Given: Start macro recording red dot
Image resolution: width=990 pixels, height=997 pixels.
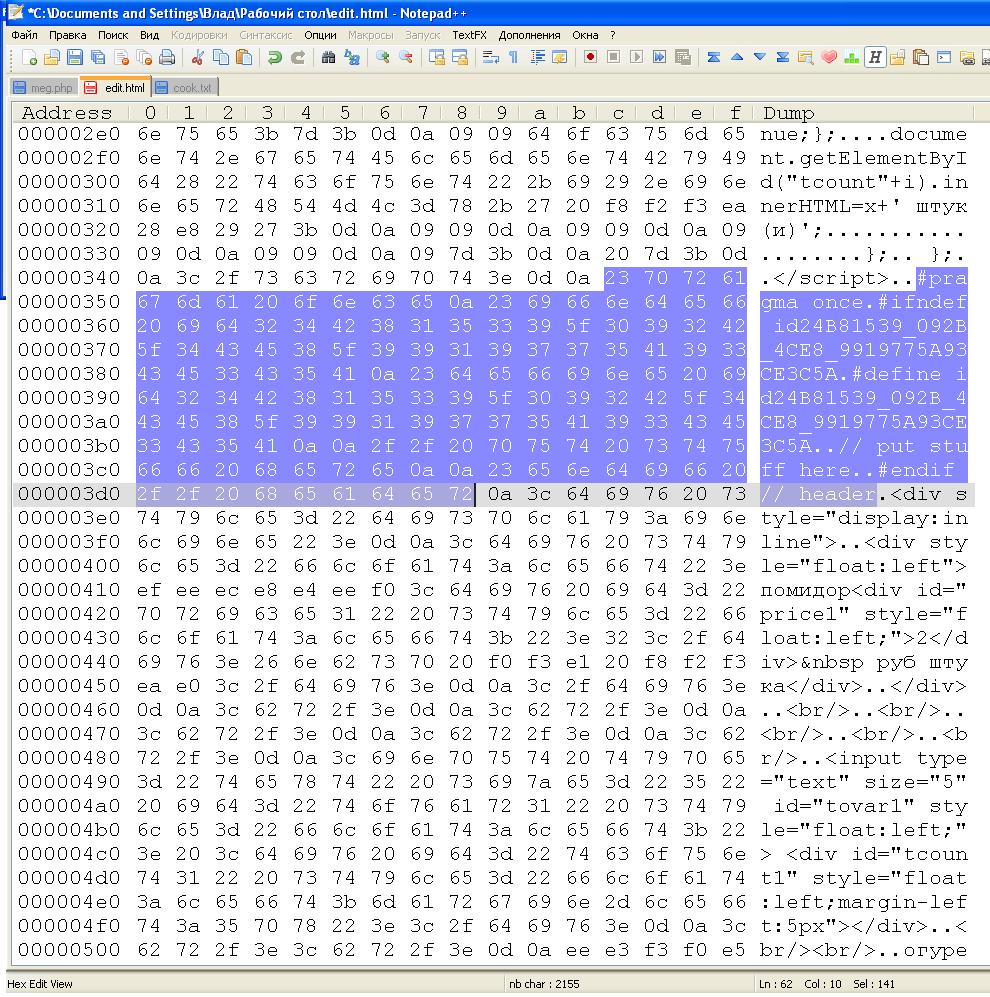Looking at the screenshot, I should click(591, 57).
